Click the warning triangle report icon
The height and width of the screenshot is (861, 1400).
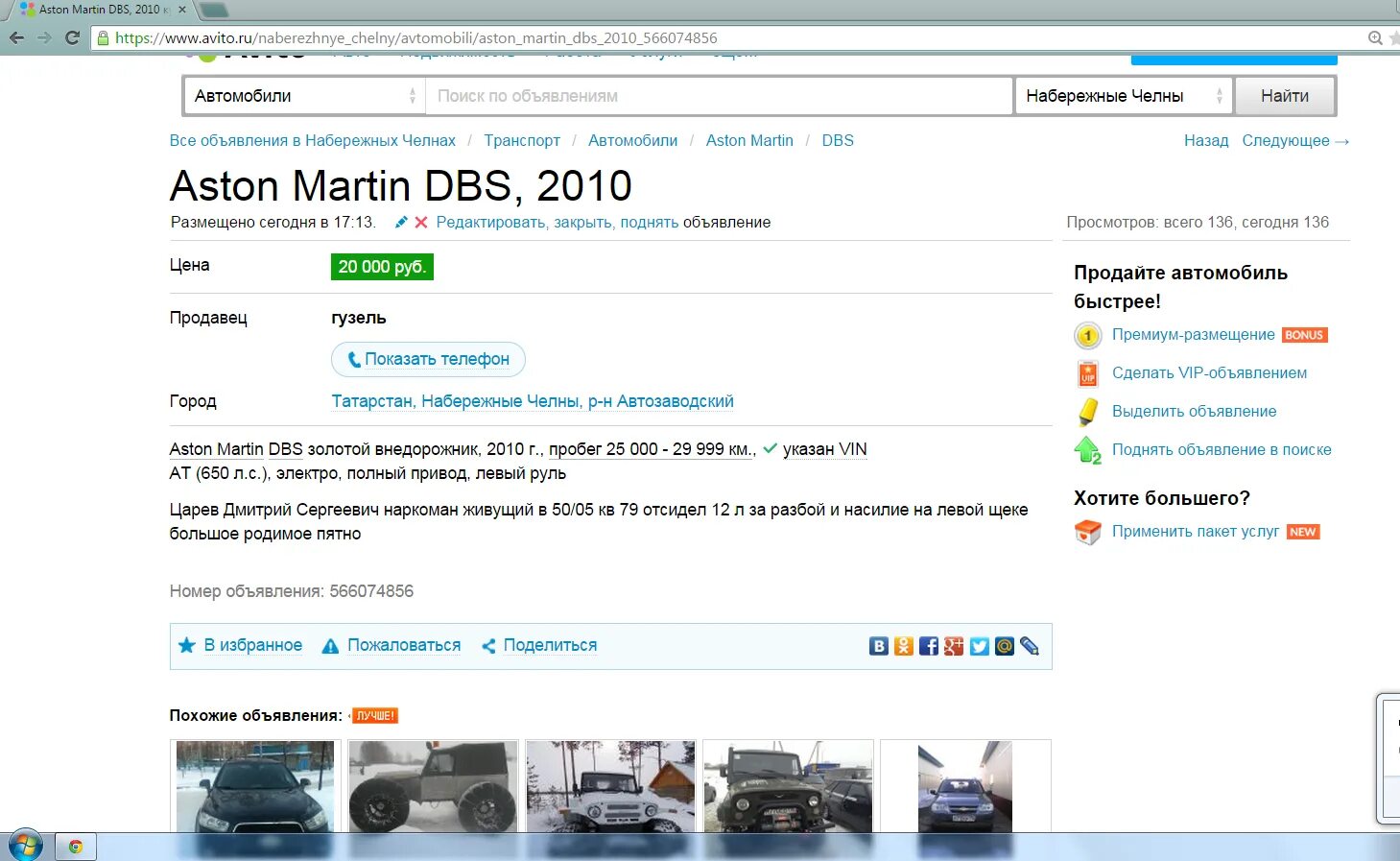point(330,646)
